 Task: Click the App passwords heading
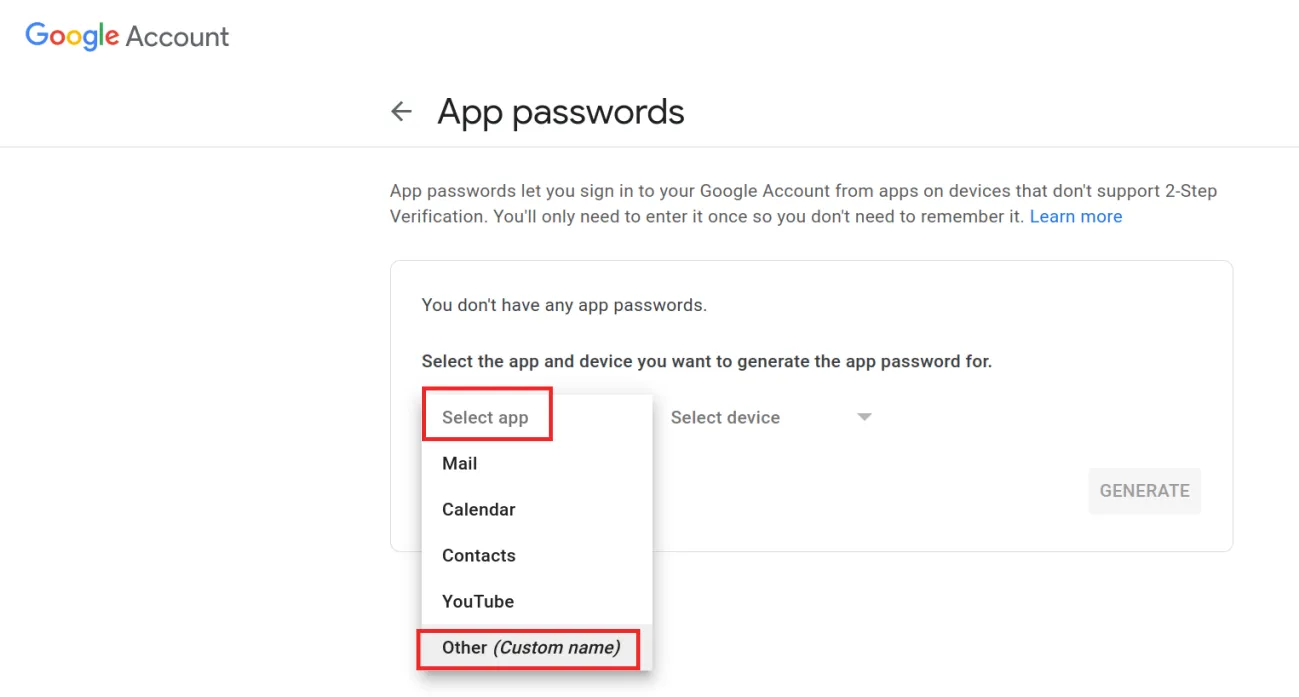pos(560,111)
